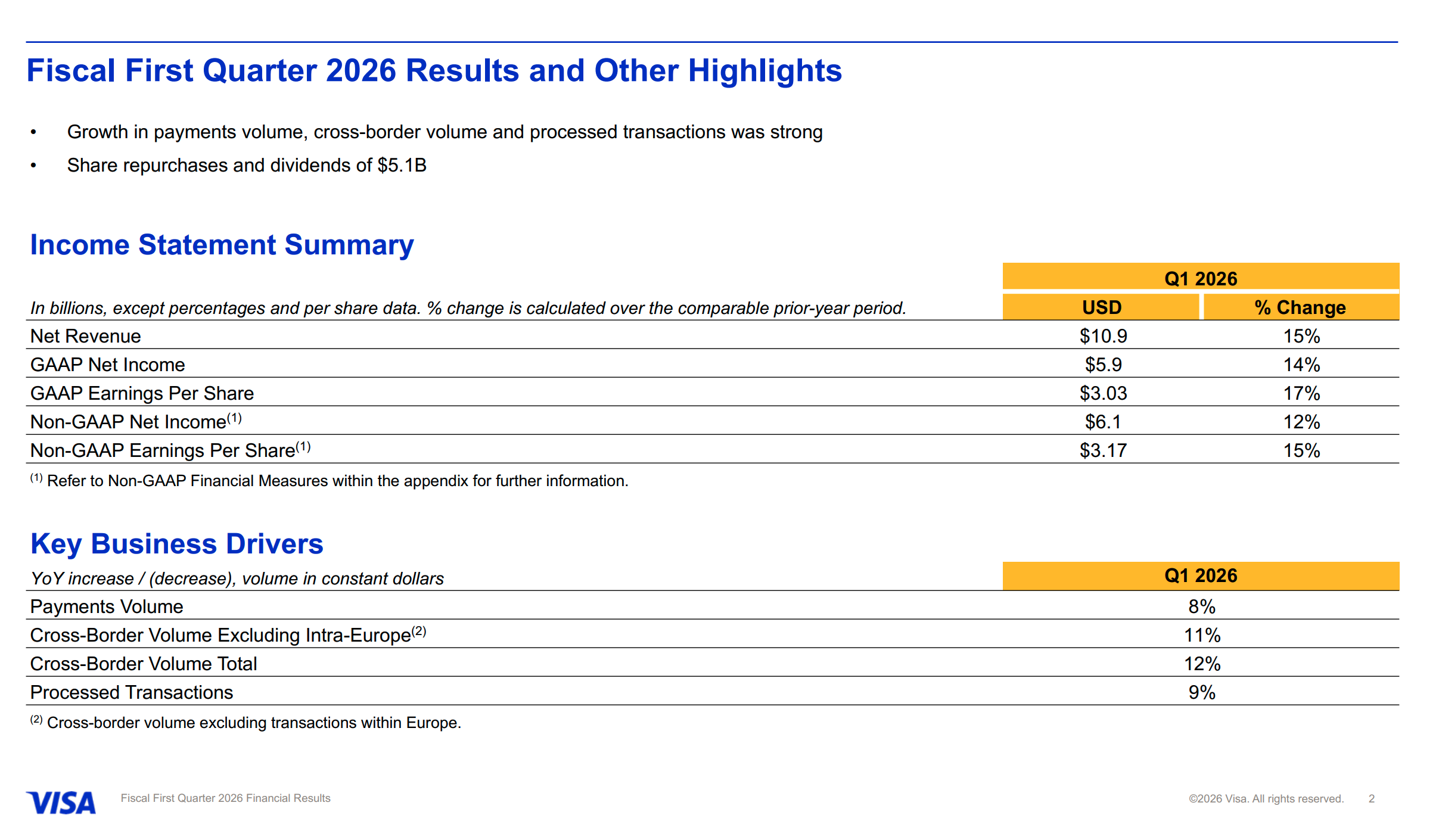Select the $3.03 GAAP earnings value

point(1103,393)
